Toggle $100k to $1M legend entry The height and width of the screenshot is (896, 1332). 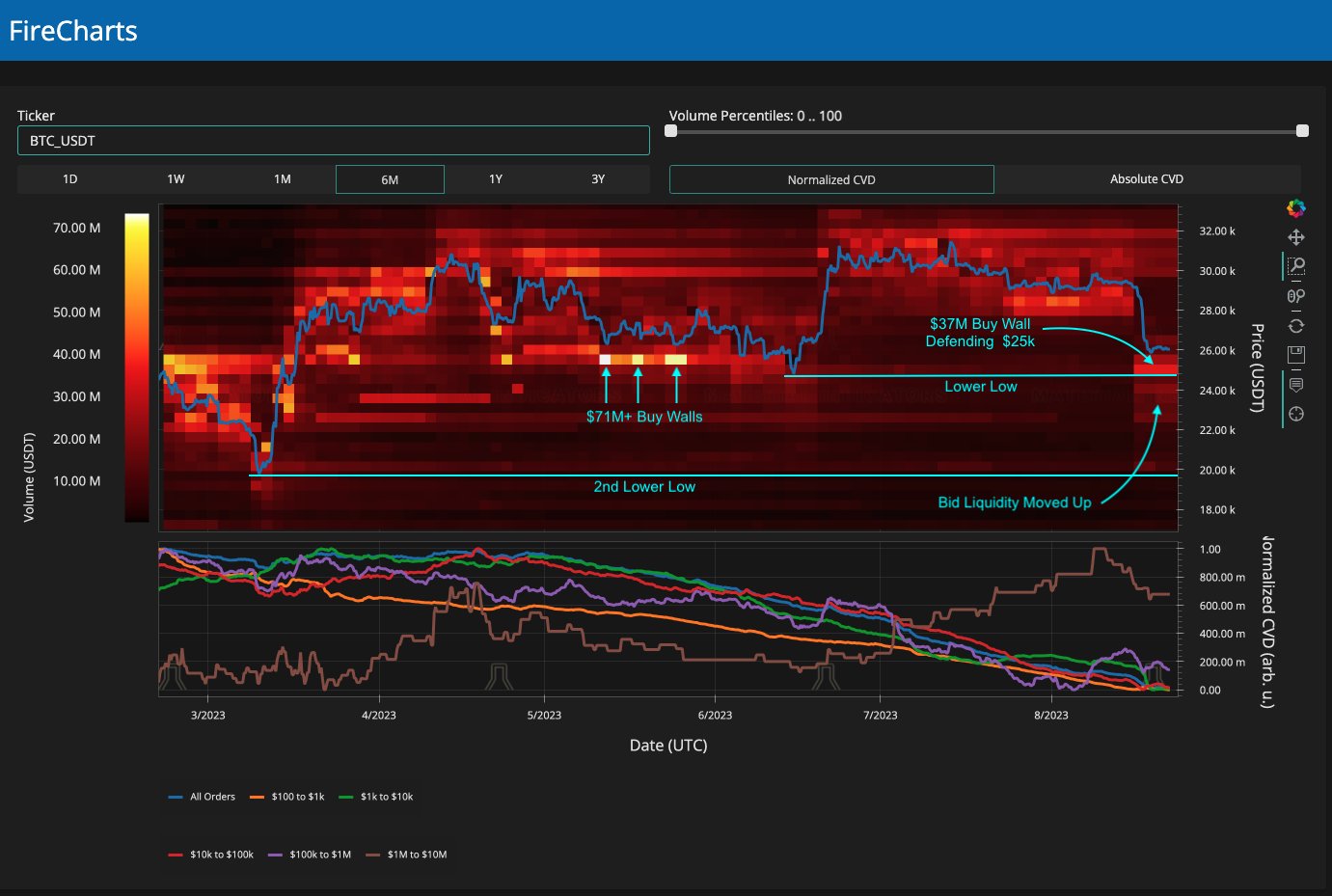310,855
